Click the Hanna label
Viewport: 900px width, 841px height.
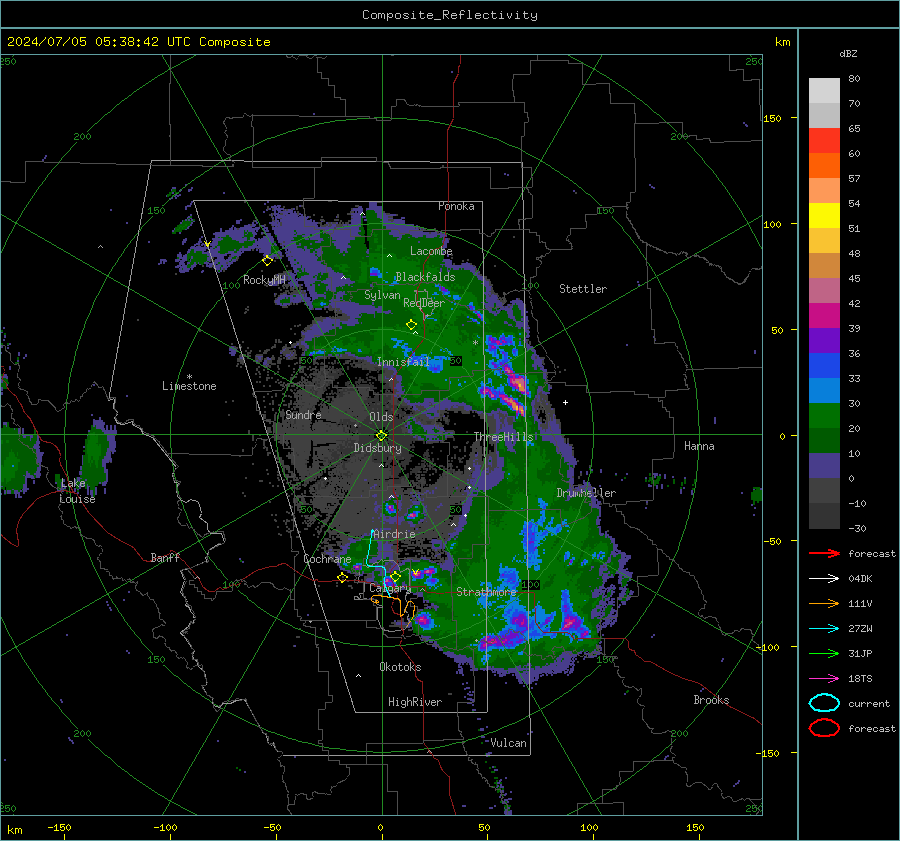coord(699,446)
